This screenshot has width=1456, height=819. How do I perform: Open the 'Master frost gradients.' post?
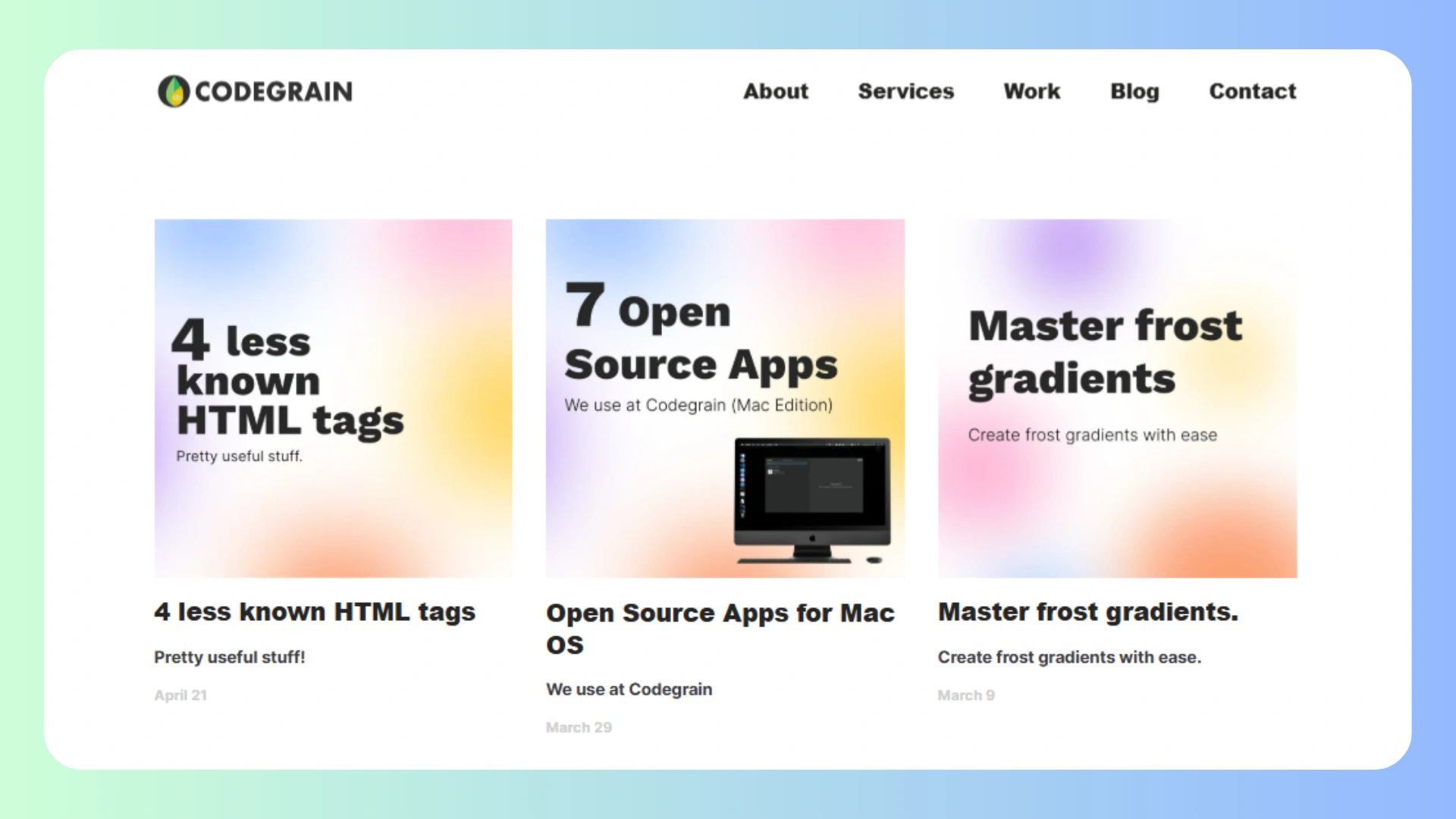click(1087, 611)
